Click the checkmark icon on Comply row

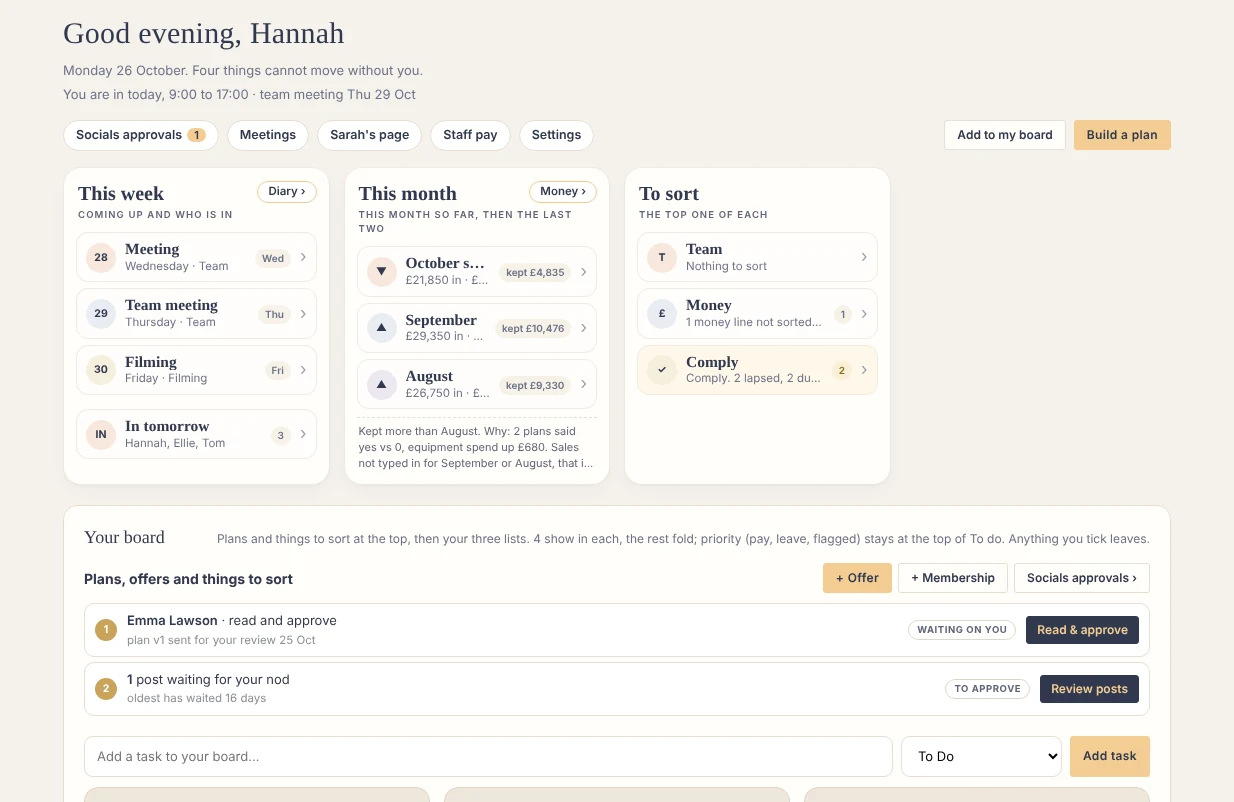point(662,370)
